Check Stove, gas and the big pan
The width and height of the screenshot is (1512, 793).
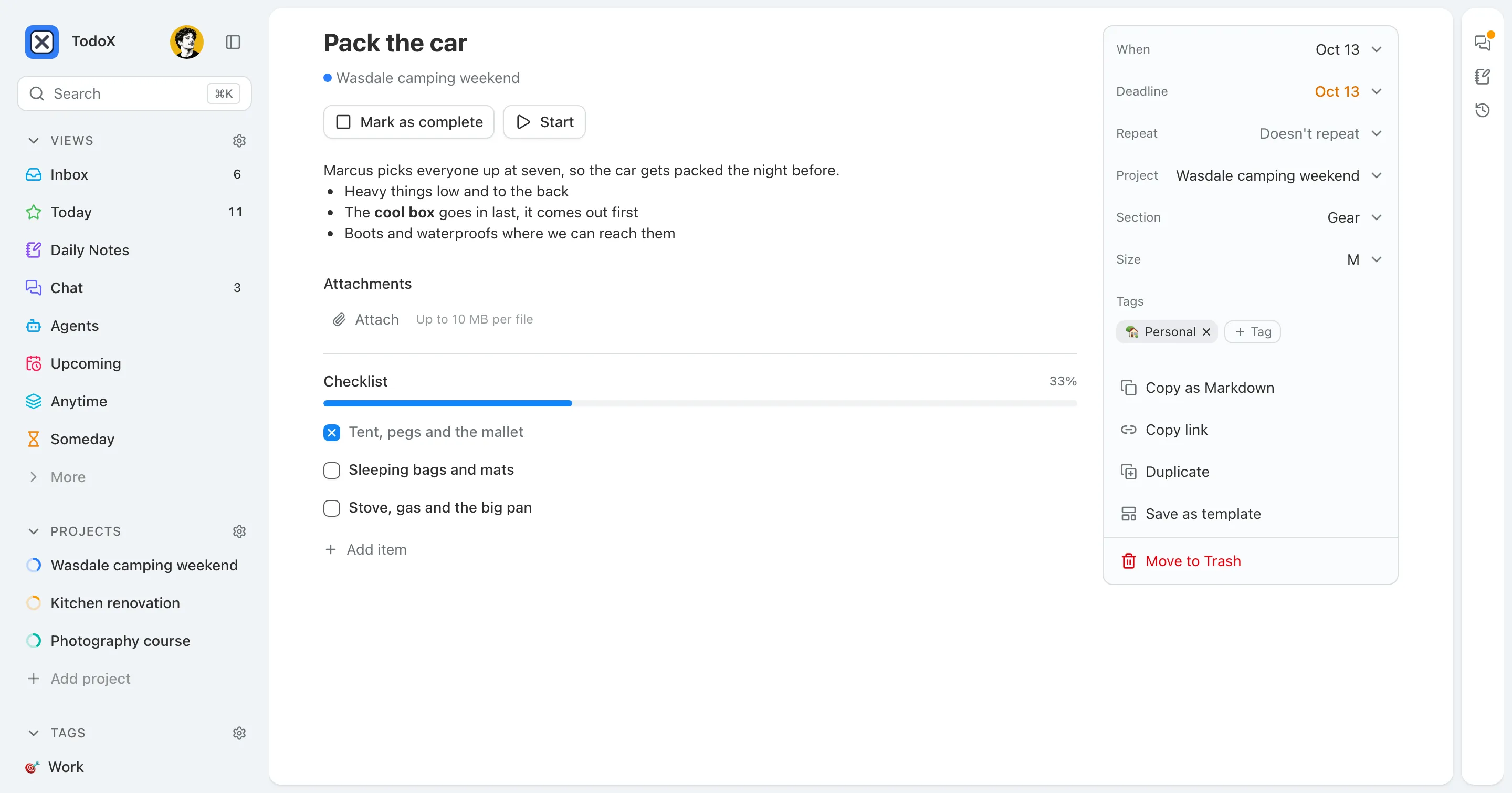[x=332, y=508]
